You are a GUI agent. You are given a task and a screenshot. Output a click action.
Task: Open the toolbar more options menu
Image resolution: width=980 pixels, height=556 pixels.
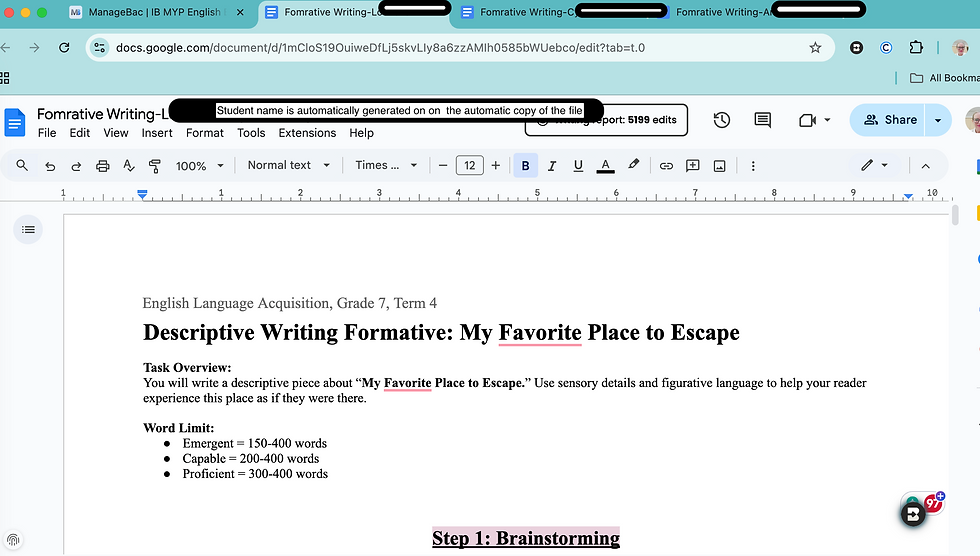(x=752, y=166)
